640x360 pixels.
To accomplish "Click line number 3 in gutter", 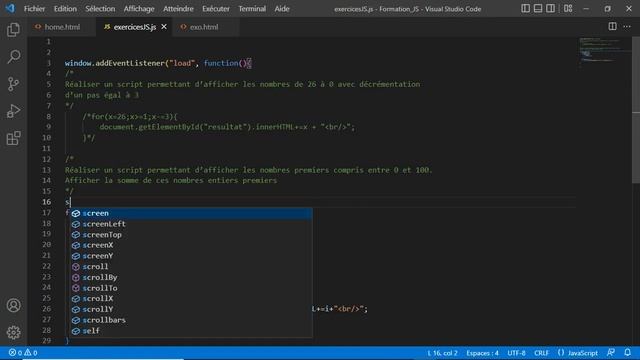I will coord(49,63).
